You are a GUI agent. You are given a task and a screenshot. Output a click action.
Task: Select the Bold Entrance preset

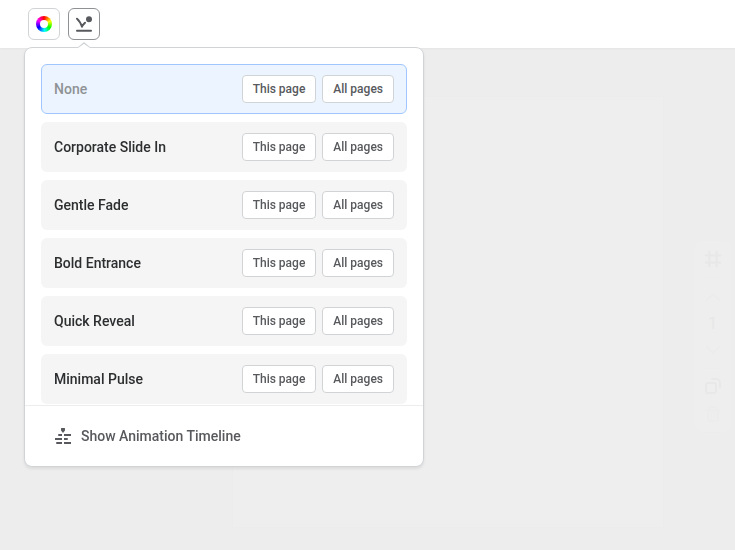224,263
